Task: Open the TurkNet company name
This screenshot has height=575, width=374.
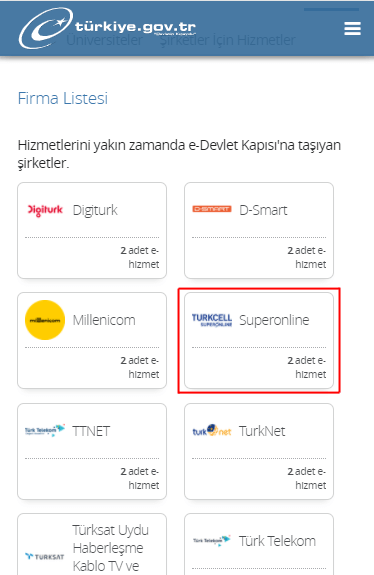Action: [x=262, y=431]
